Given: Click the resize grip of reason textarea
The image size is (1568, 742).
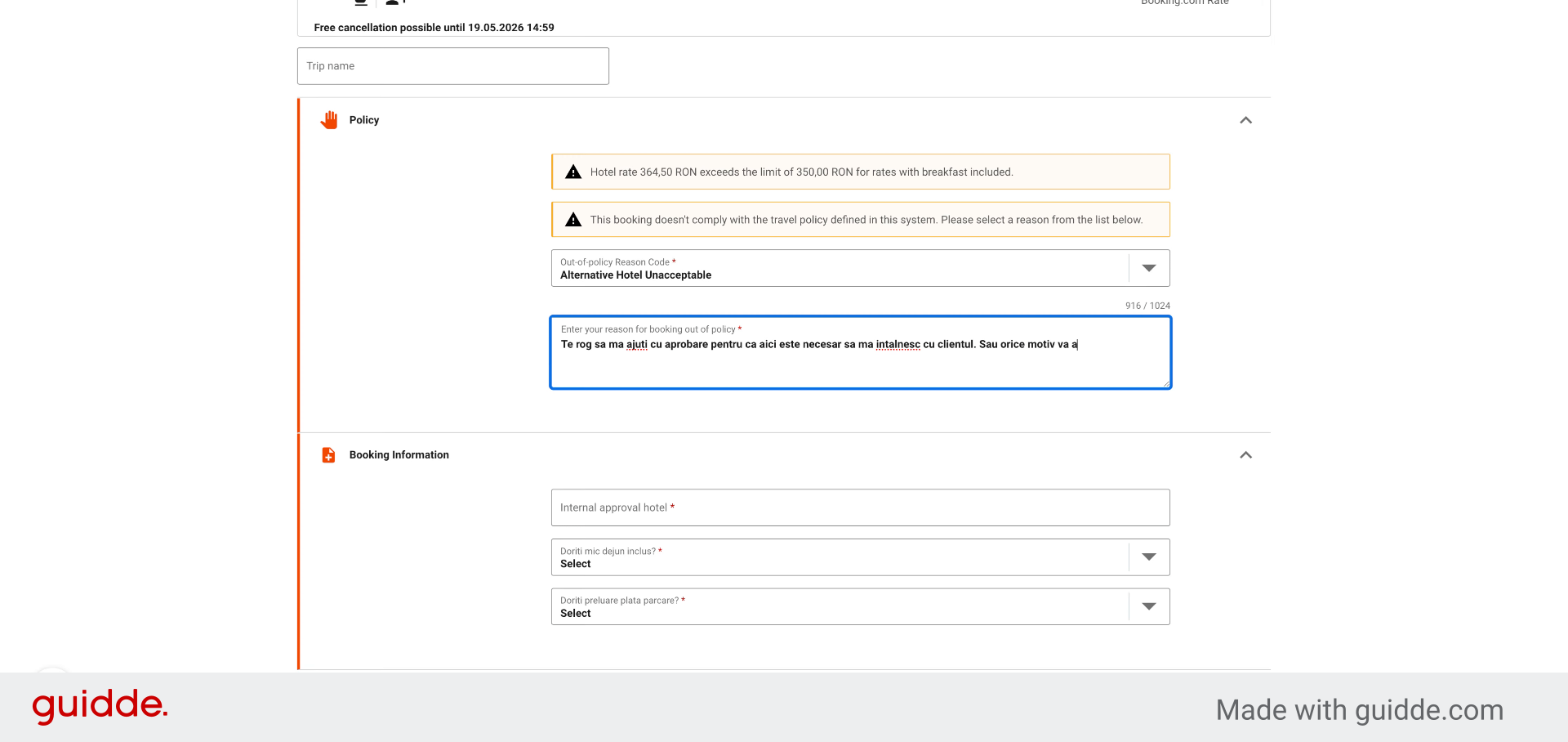Looking at the screenshot, I should click(x=1166, y=383).
